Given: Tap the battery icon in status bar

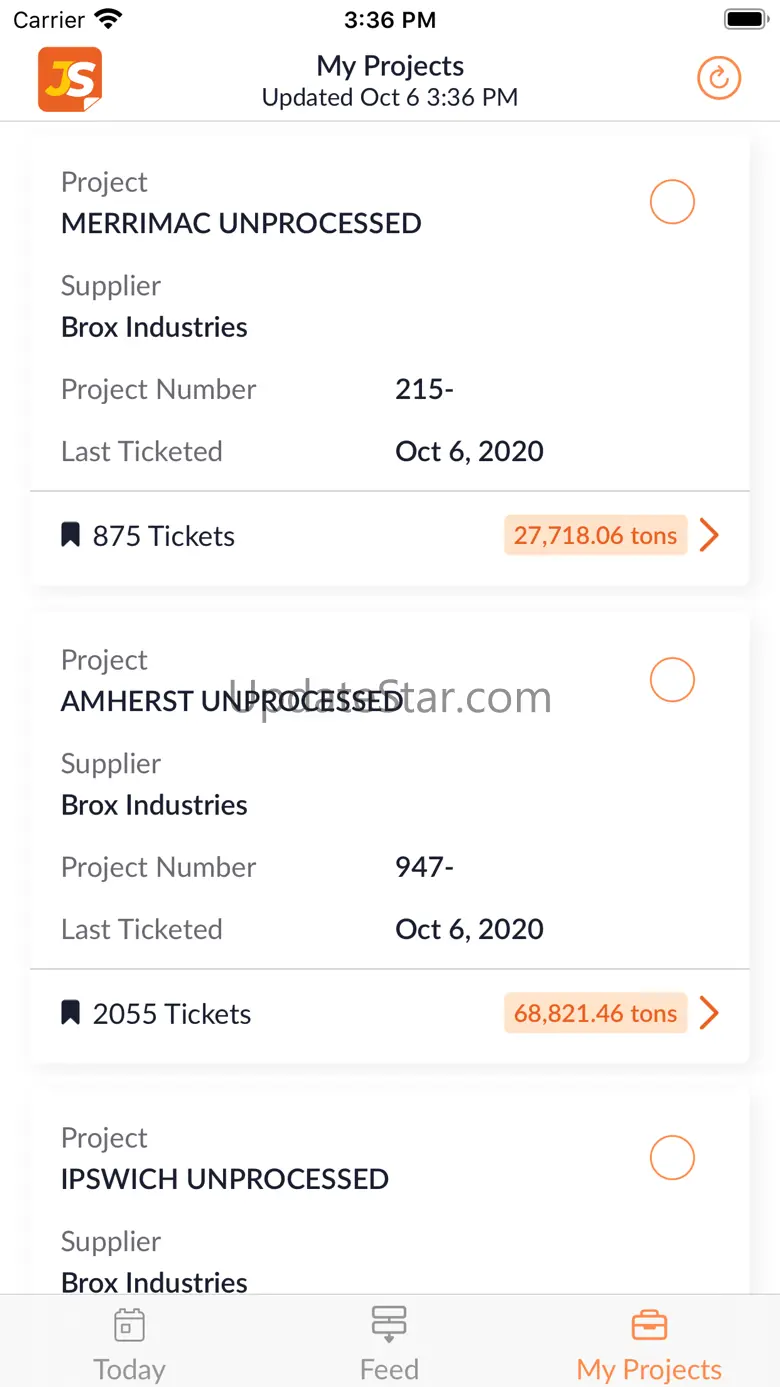Looking at the screenshot, I should [745, 19].
